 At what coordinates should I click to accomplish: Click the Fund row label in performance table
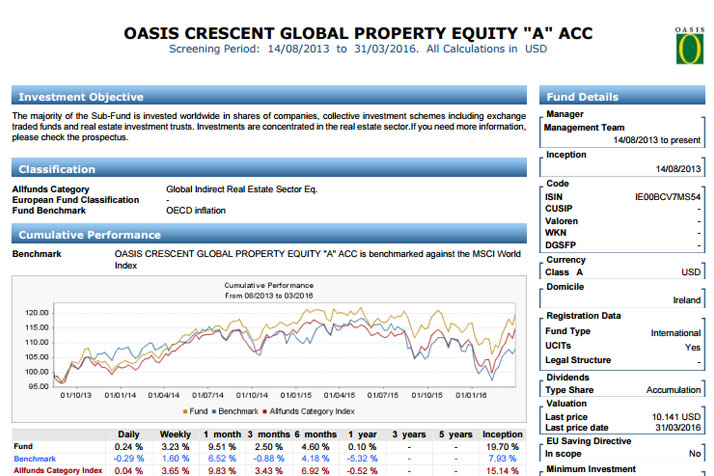click(x=23, y=446)
